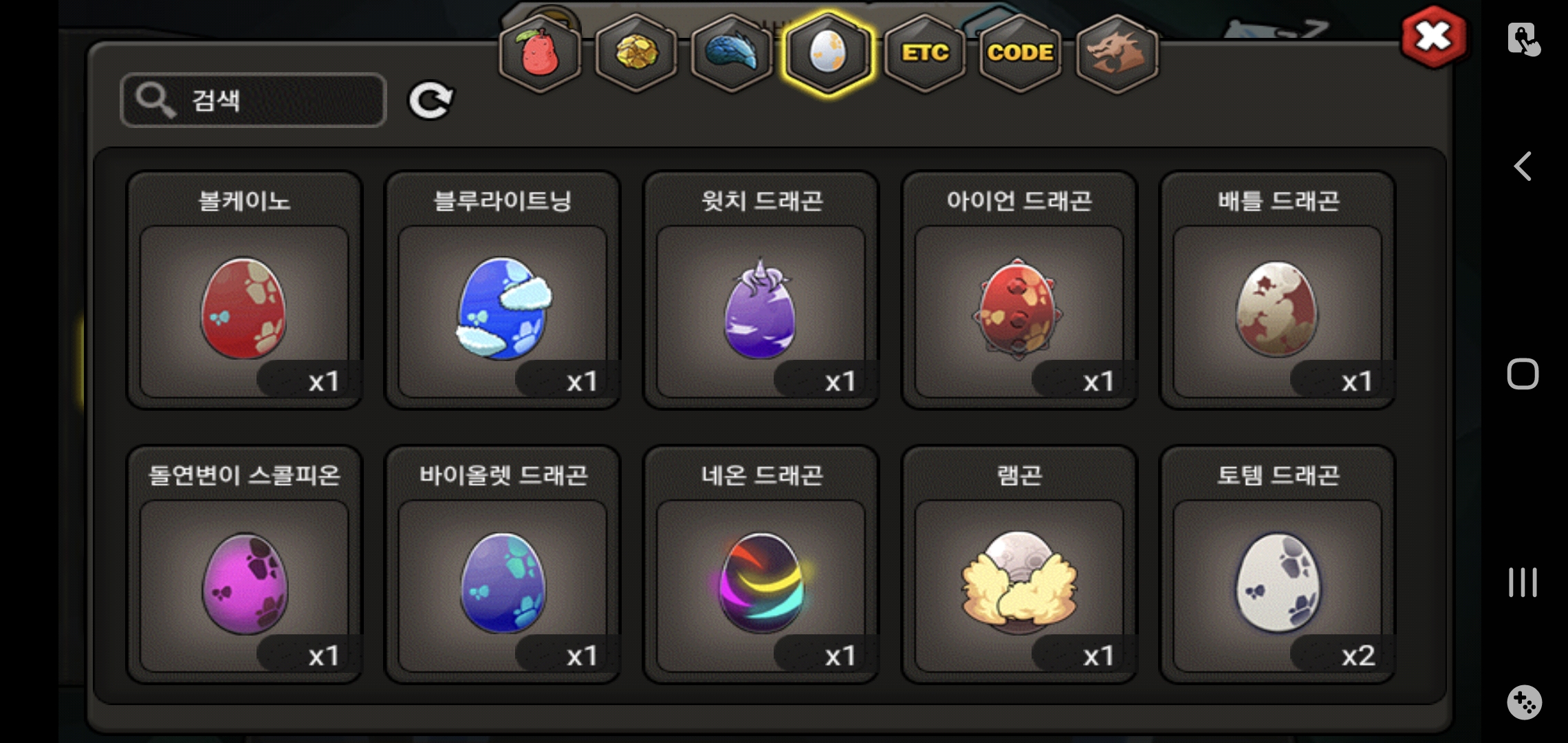Switch to the ETC tab
Screen dimensions: 1568x743
[925, 53]
